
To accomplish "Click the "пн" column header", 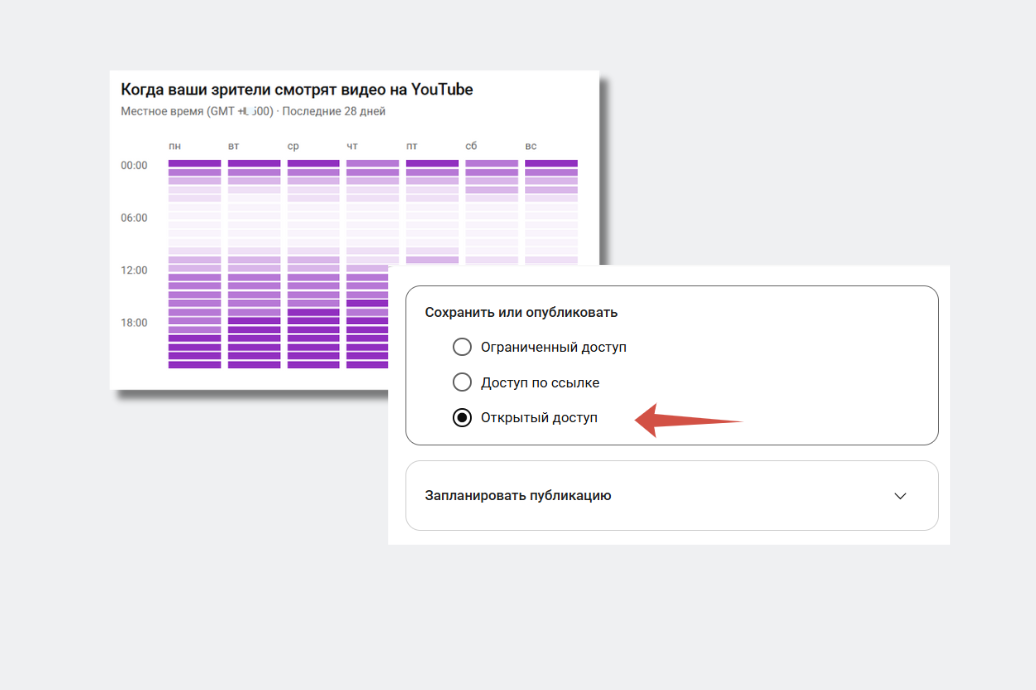I will (175, 146).
